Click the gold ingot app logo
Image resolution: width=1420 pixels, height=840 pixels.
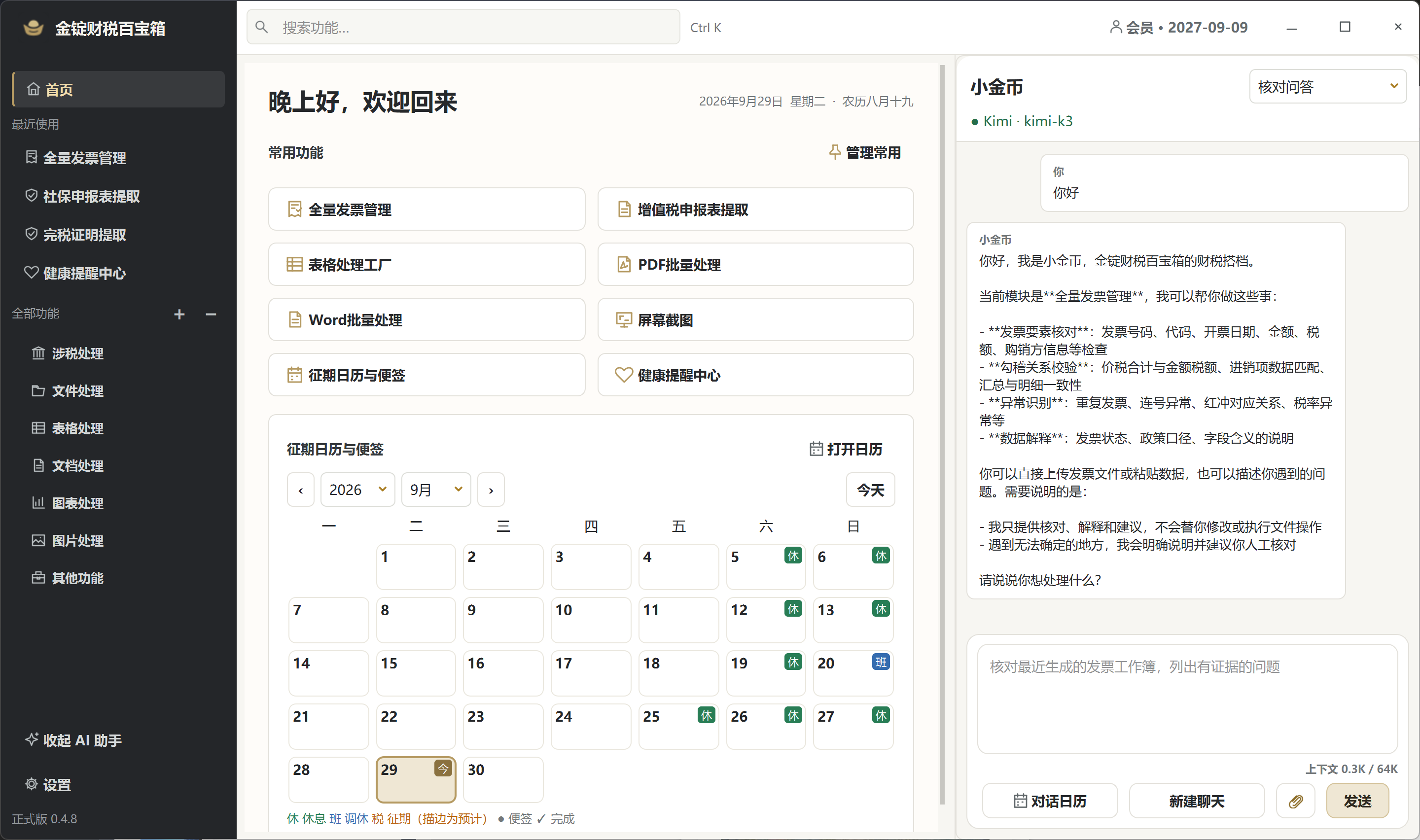(x=34, y=27)
